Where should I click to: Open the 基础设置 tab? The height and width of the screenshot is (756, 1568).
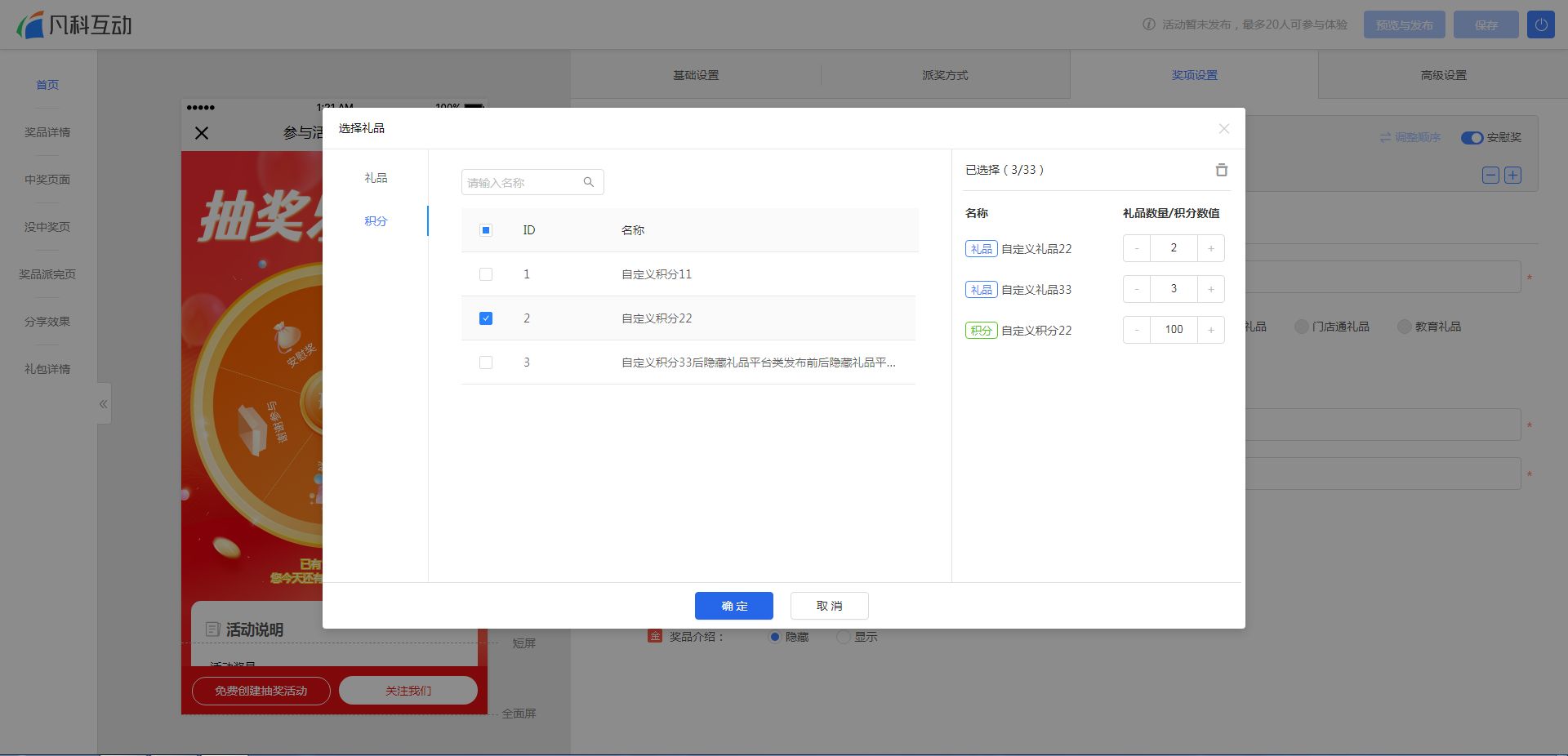click(696, 75)
